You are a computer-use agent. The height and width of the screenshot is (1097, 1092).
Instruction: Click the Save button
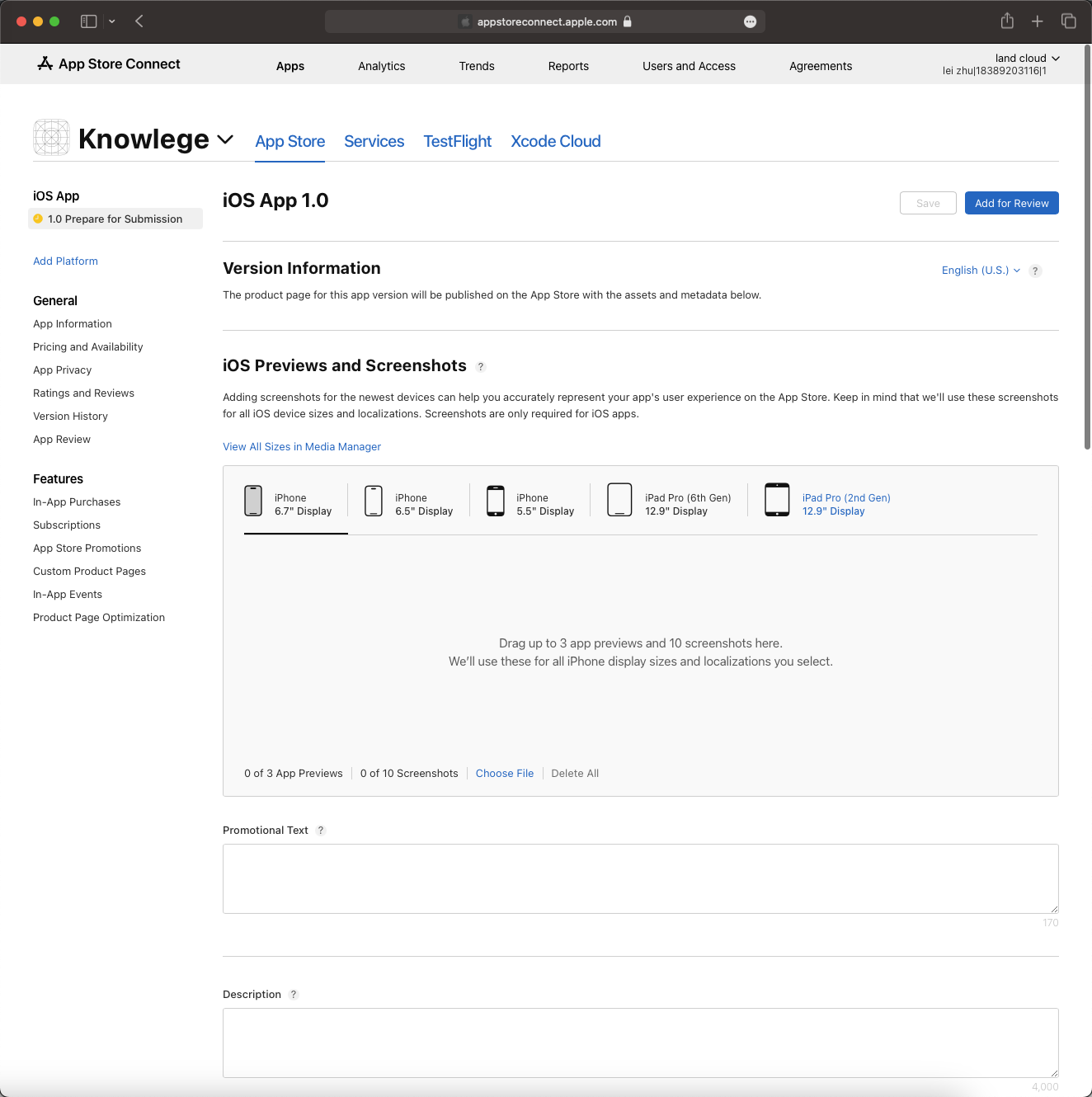(928, 203)
